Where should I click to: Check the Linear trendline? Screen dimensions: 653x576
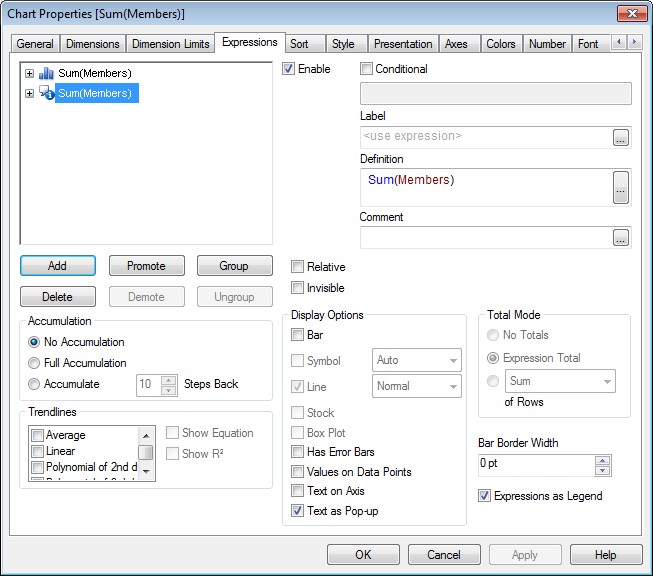point(37,451)
